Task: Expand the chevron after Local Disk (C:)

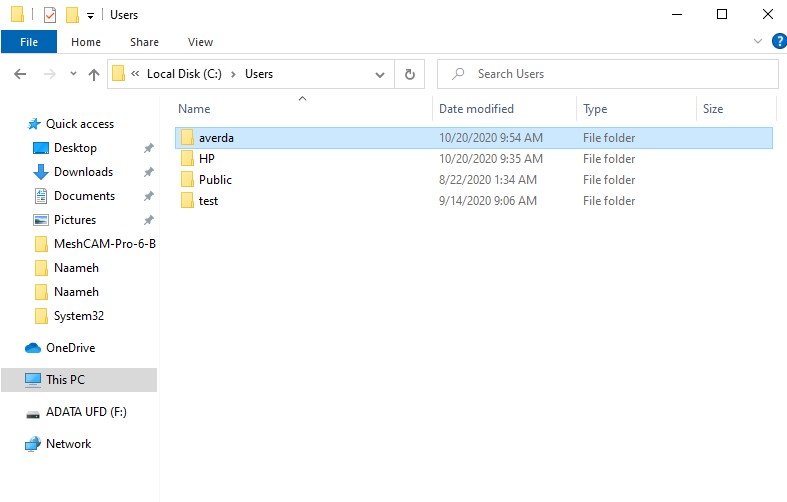Action: coord(233,74)
